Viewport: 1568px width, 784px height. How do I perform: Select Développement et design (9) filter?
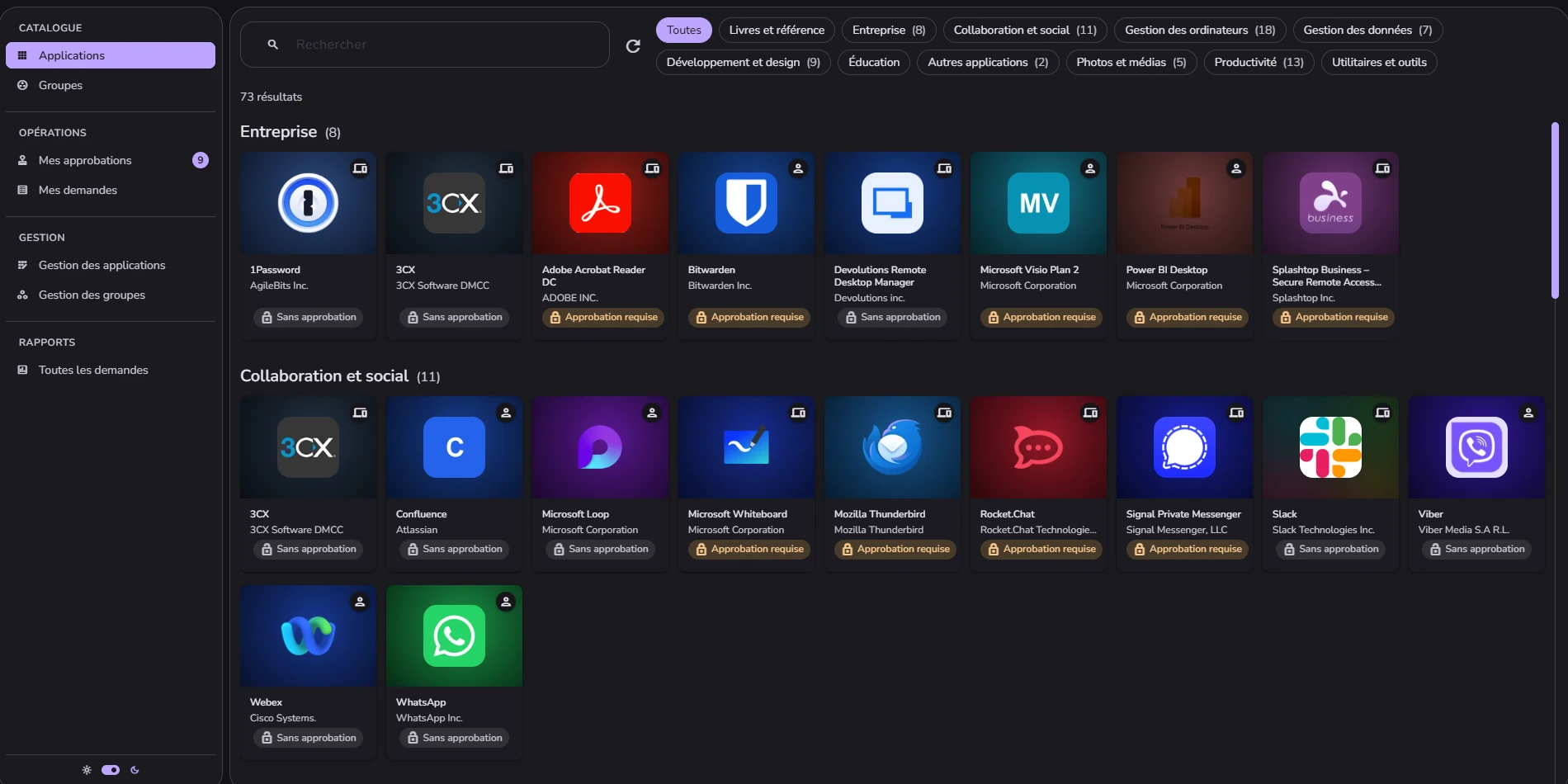pos(744,62)
